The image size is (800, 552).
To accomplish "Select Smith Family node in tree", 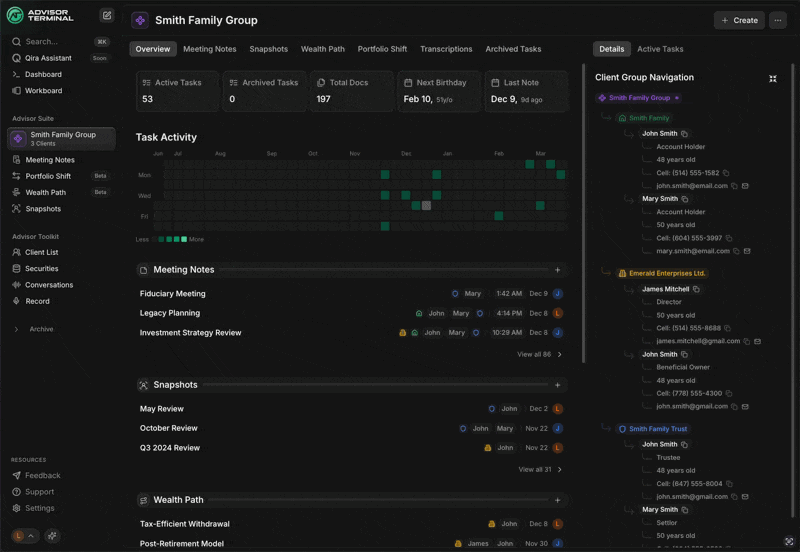I will coord(644,118).
